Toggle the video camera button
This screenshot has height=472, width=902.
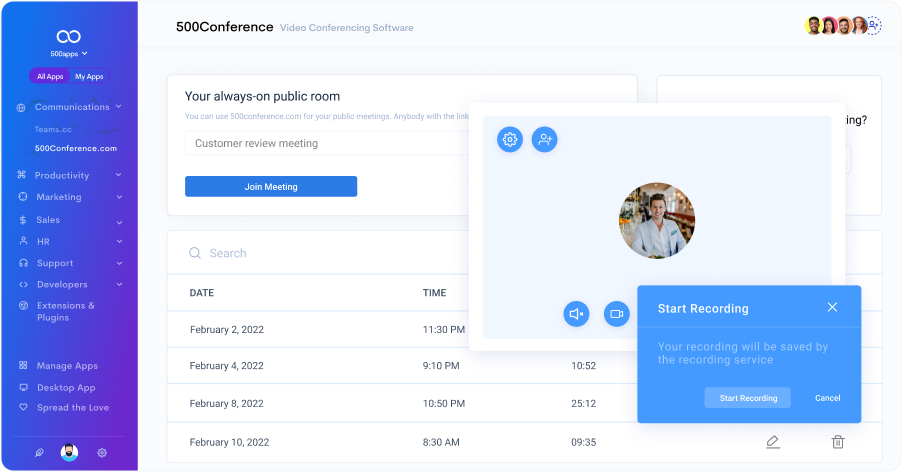617,314
